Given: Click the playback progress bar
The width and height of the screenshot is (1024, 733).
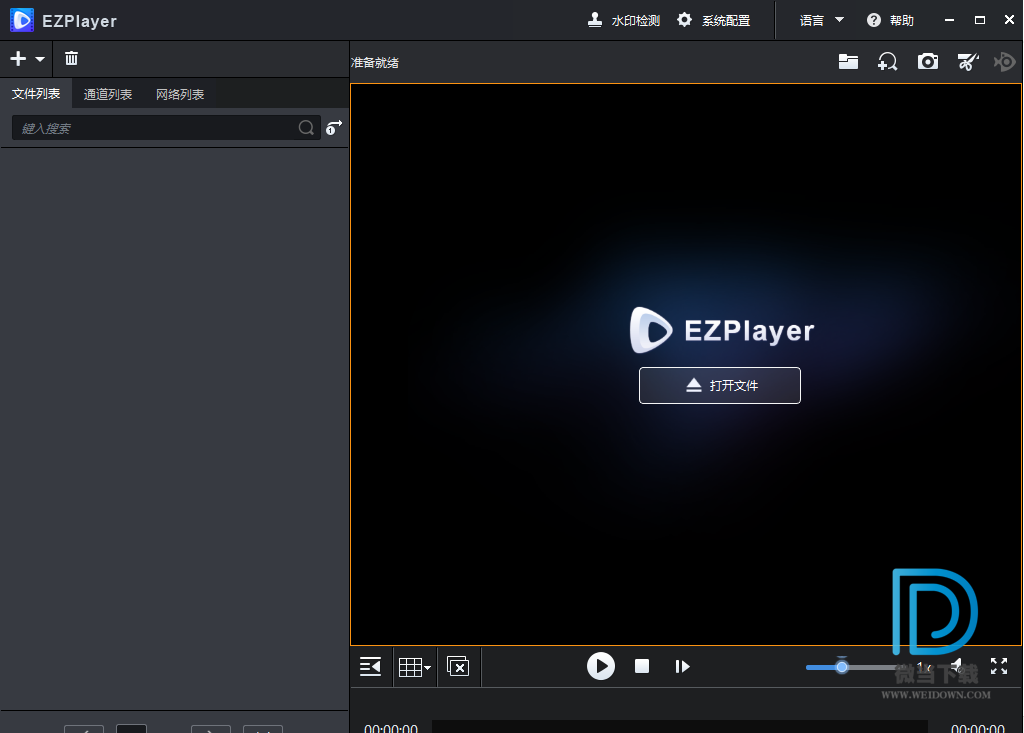Looking at the screenshot, I should tap(680, 726).
